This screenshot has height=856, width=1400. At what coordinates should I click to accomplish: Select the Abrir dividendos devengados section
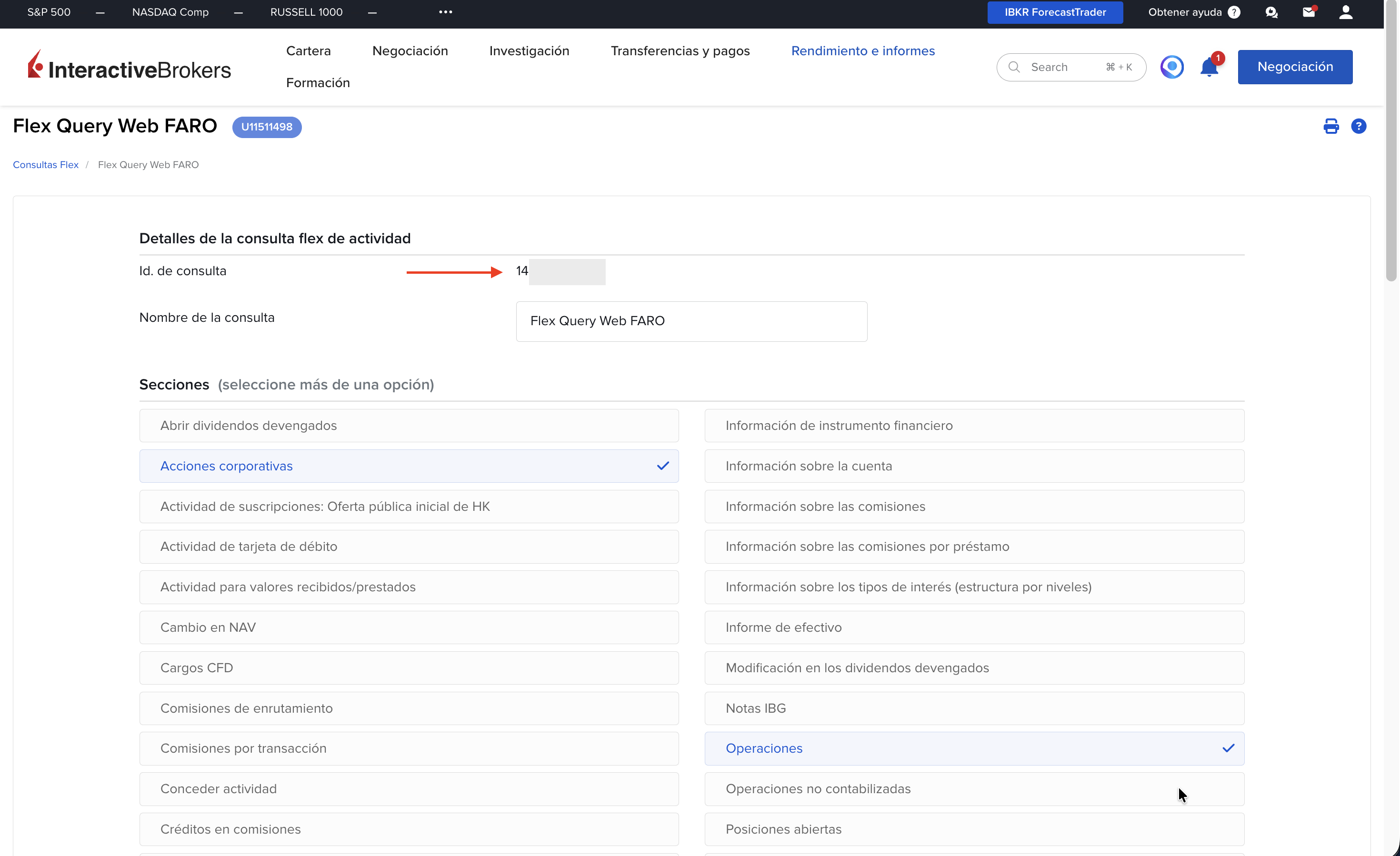coord(409,426)
